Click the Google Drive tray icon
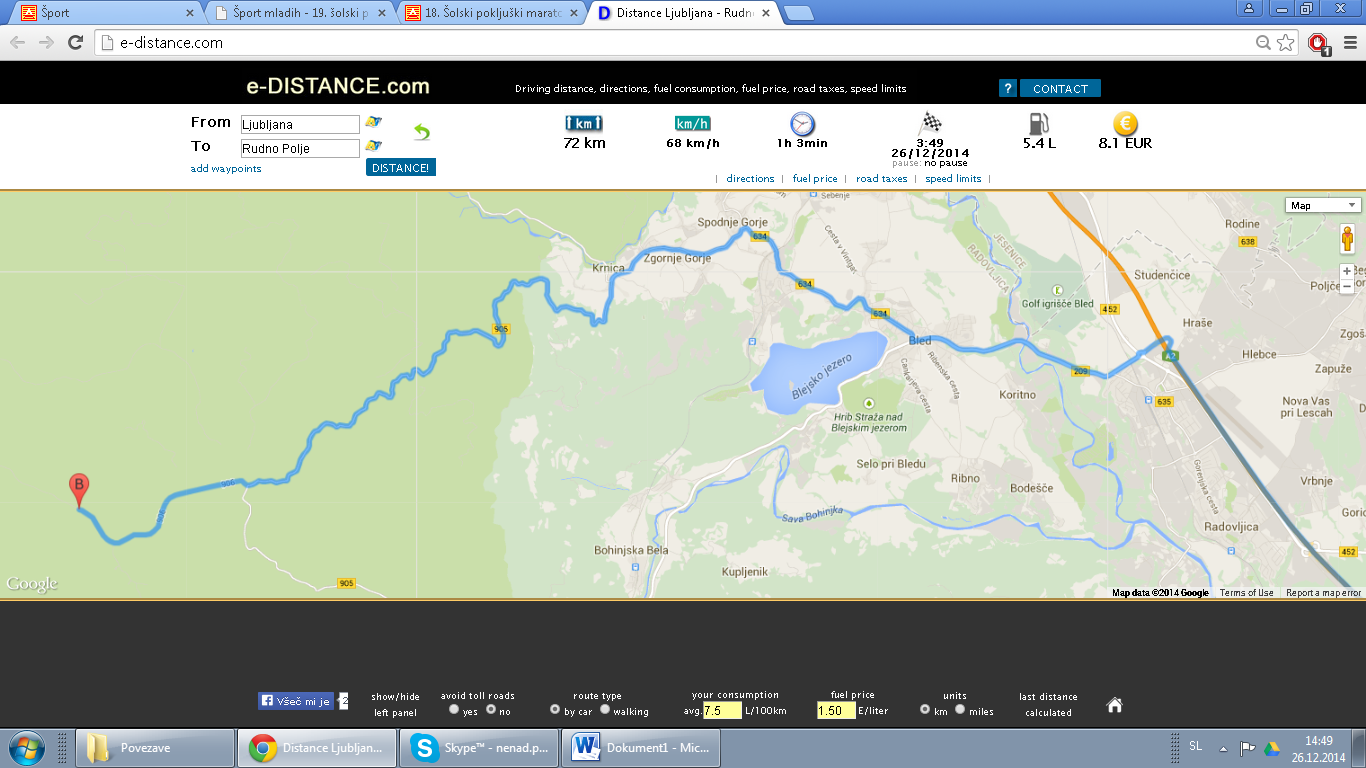Screen dimensions: 1366x768 (1272, 748)
